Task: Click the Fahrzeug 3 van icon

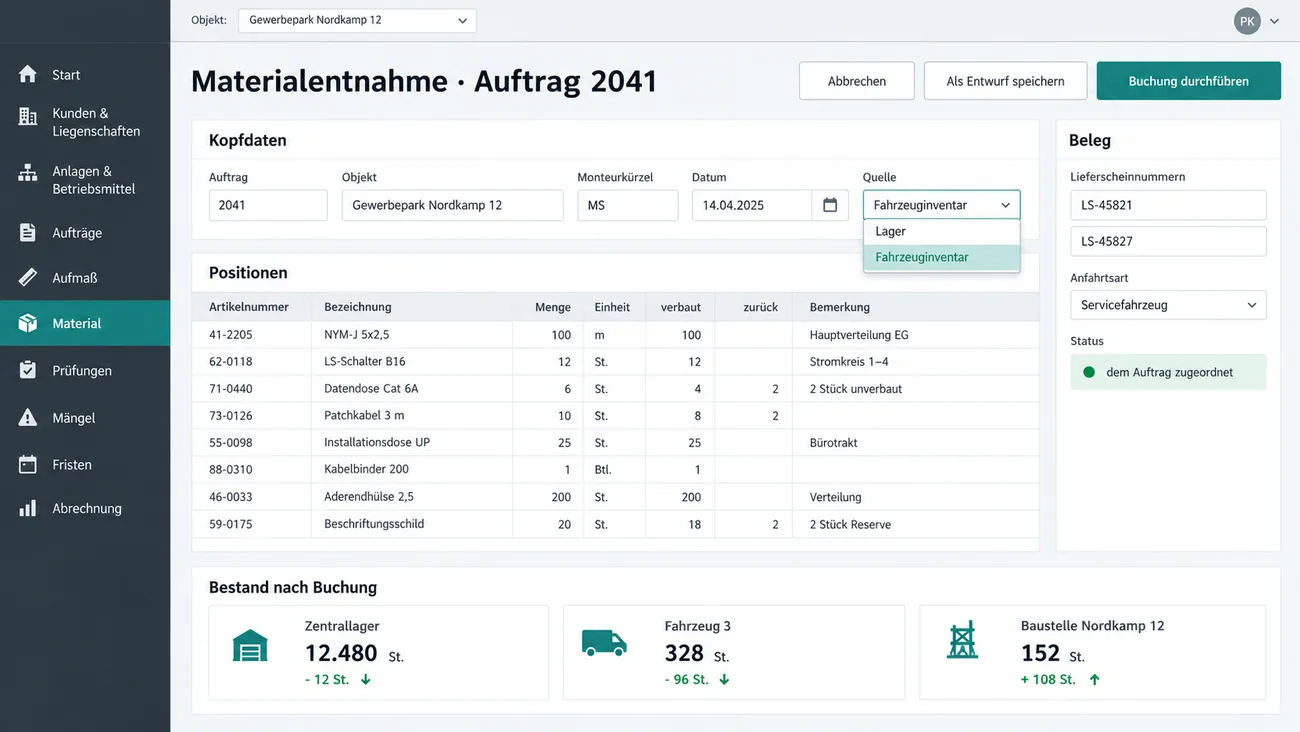Action: (x=604, y=643)
